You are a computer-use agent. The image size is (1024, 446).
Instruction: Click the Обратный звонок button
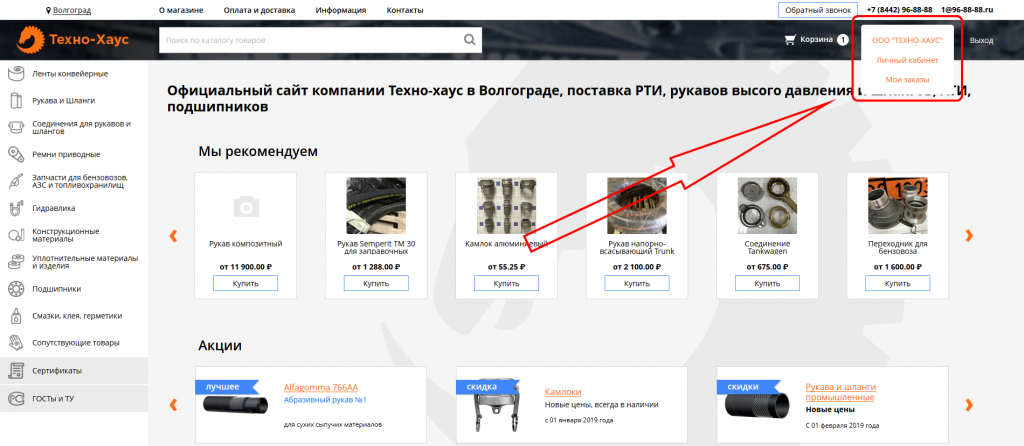click(x=817, y=10)
